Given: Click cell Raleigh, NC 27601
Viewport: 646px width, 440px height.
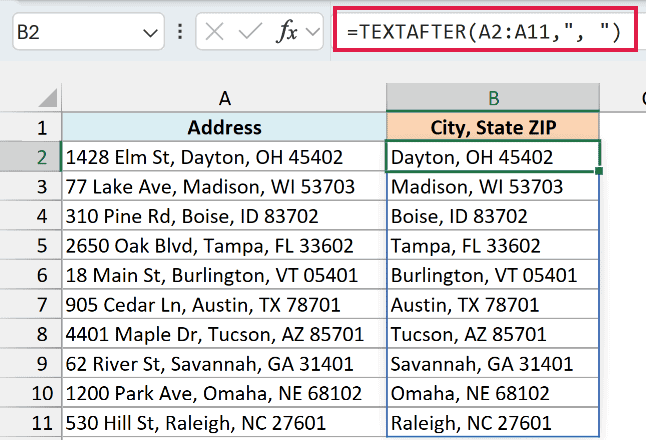Looking at the screenshot, I should click(493, 423).
